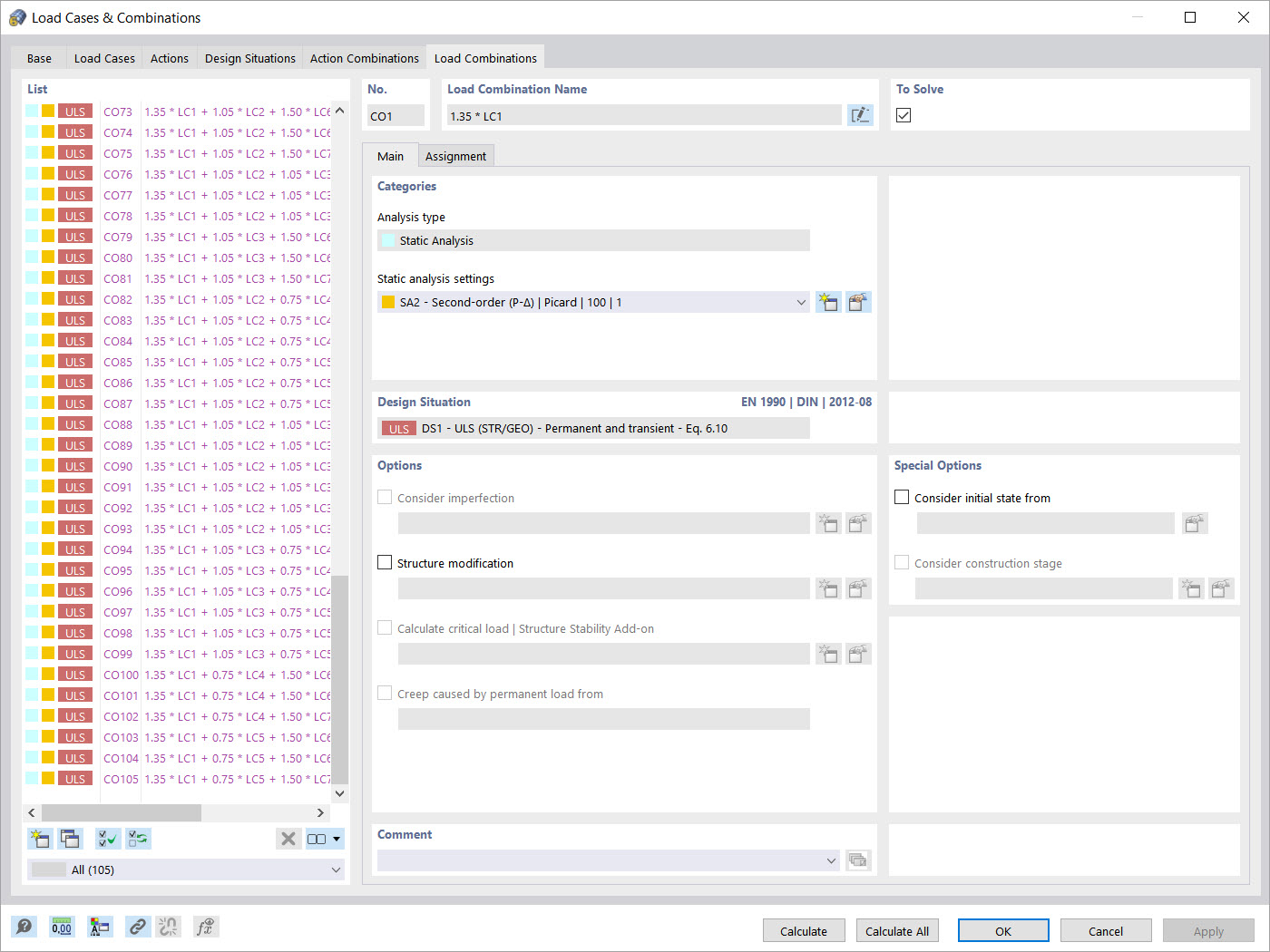The width and height of the screenshot is (1270, 952).
Task: Click new structure modification icon
Action: click(828, 588)
